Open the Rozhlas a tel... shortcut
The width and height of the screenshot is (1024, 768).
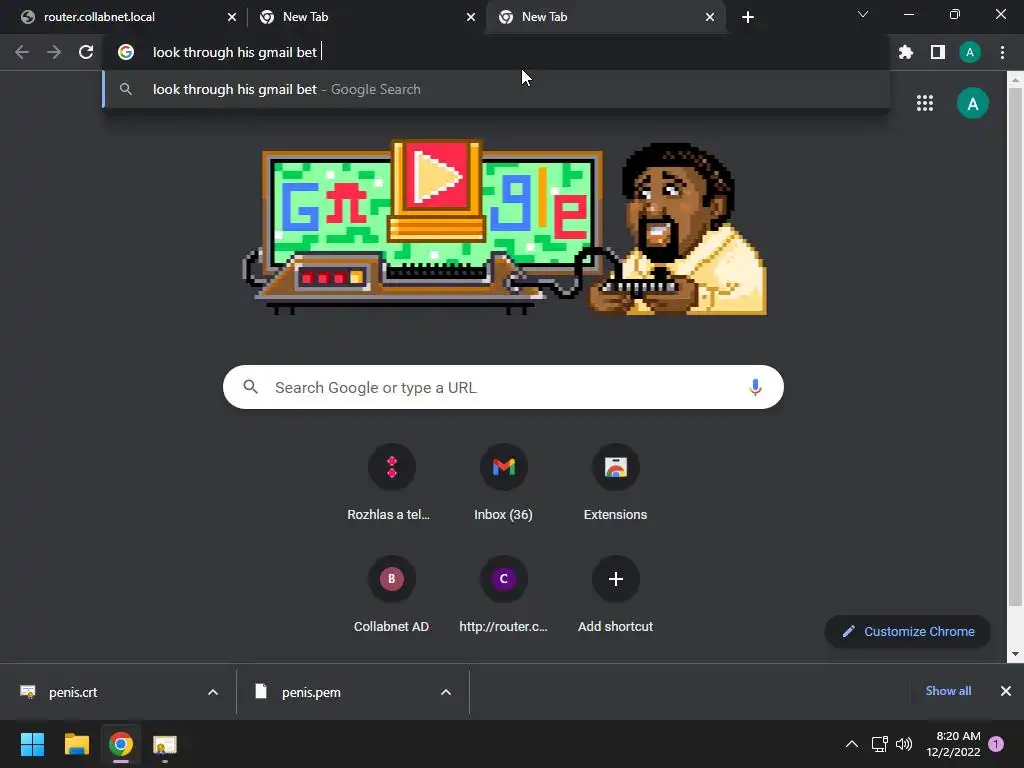point(391,482)
